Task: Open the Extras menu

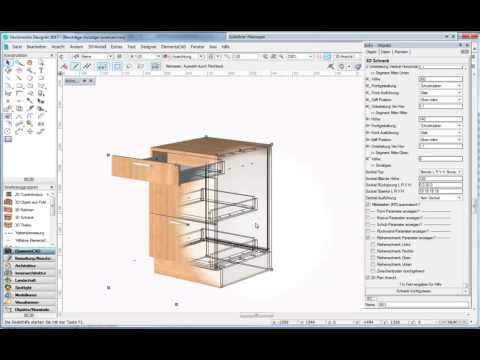Action: click(x=117, y=47)
